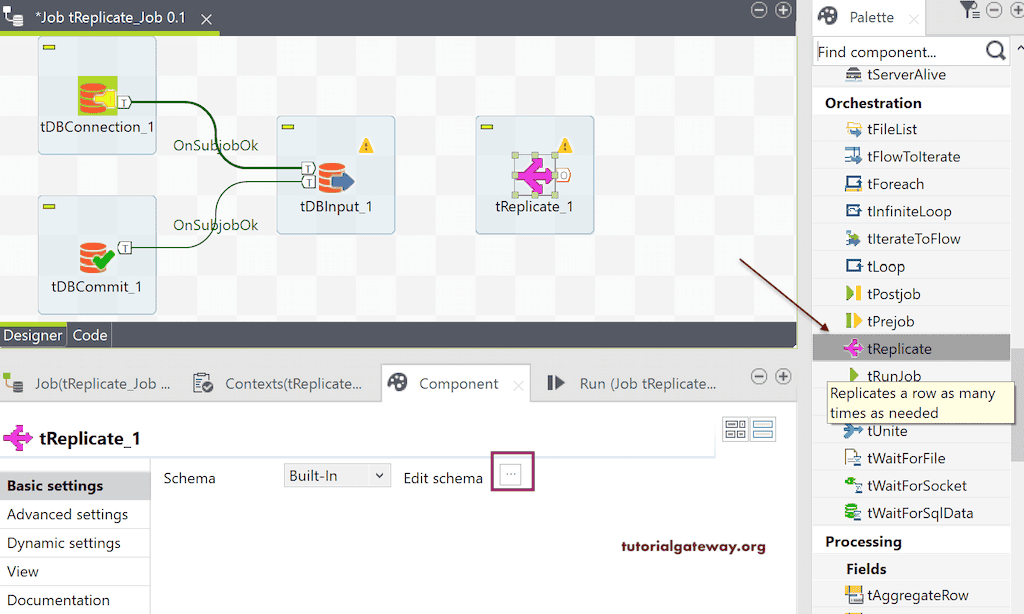Toggle the horizontal settings layout view

pos(763,428)
